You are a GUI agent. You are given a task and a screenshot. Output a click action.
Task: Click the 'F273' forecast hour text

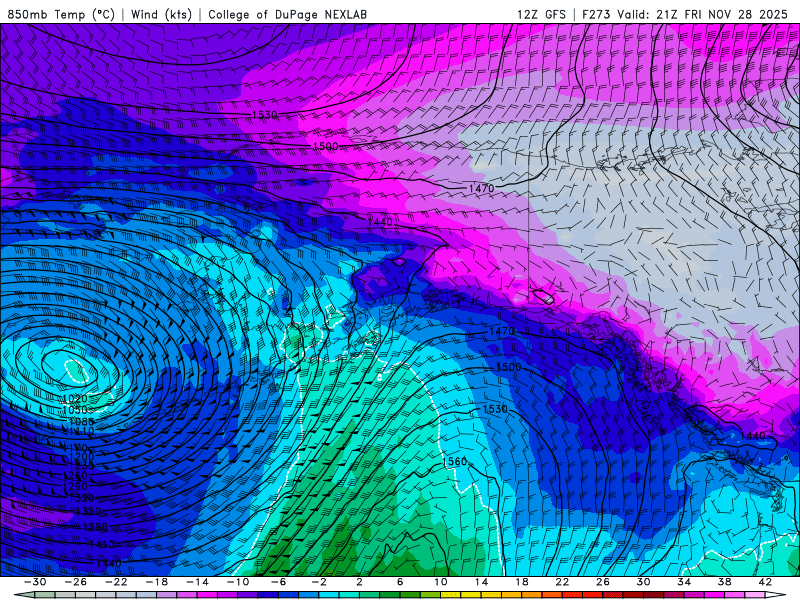(x=596, y=14)
